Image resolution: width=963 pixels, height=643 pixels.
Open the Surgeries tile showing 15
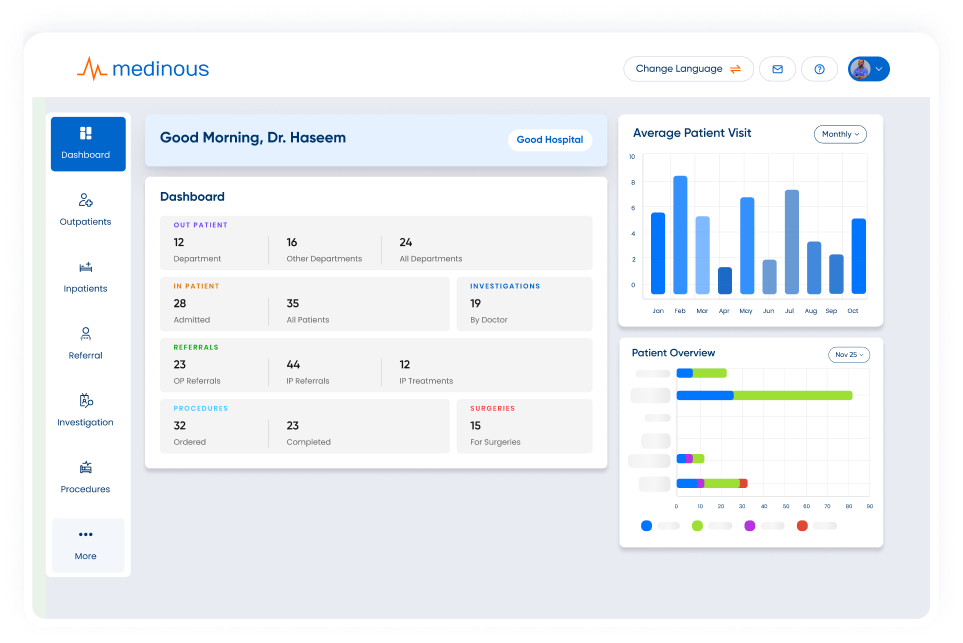tap(524, 426)
